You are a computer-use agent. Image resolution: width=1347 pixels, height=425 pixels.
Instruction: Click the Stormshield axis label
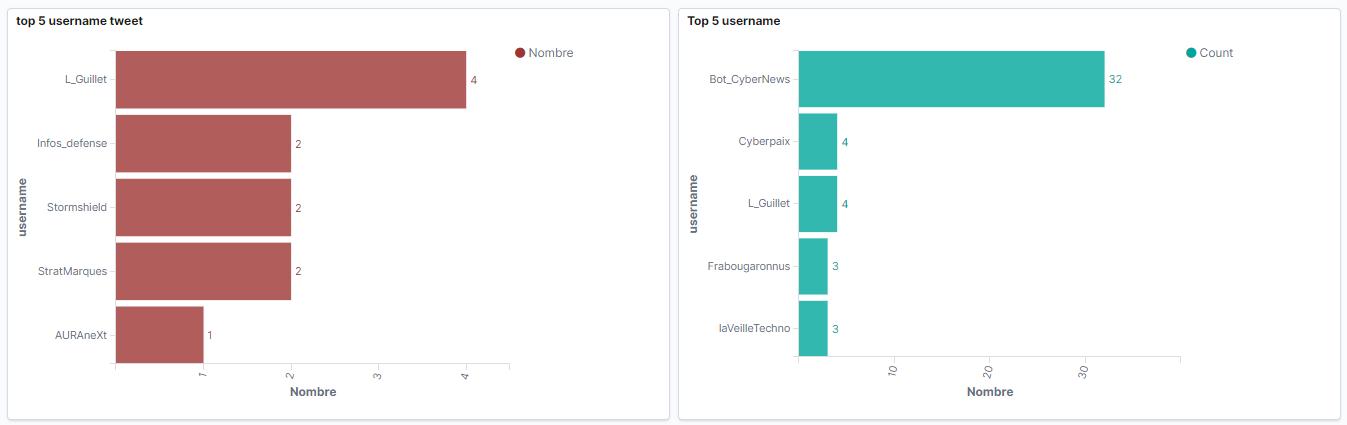coord(77,207)
